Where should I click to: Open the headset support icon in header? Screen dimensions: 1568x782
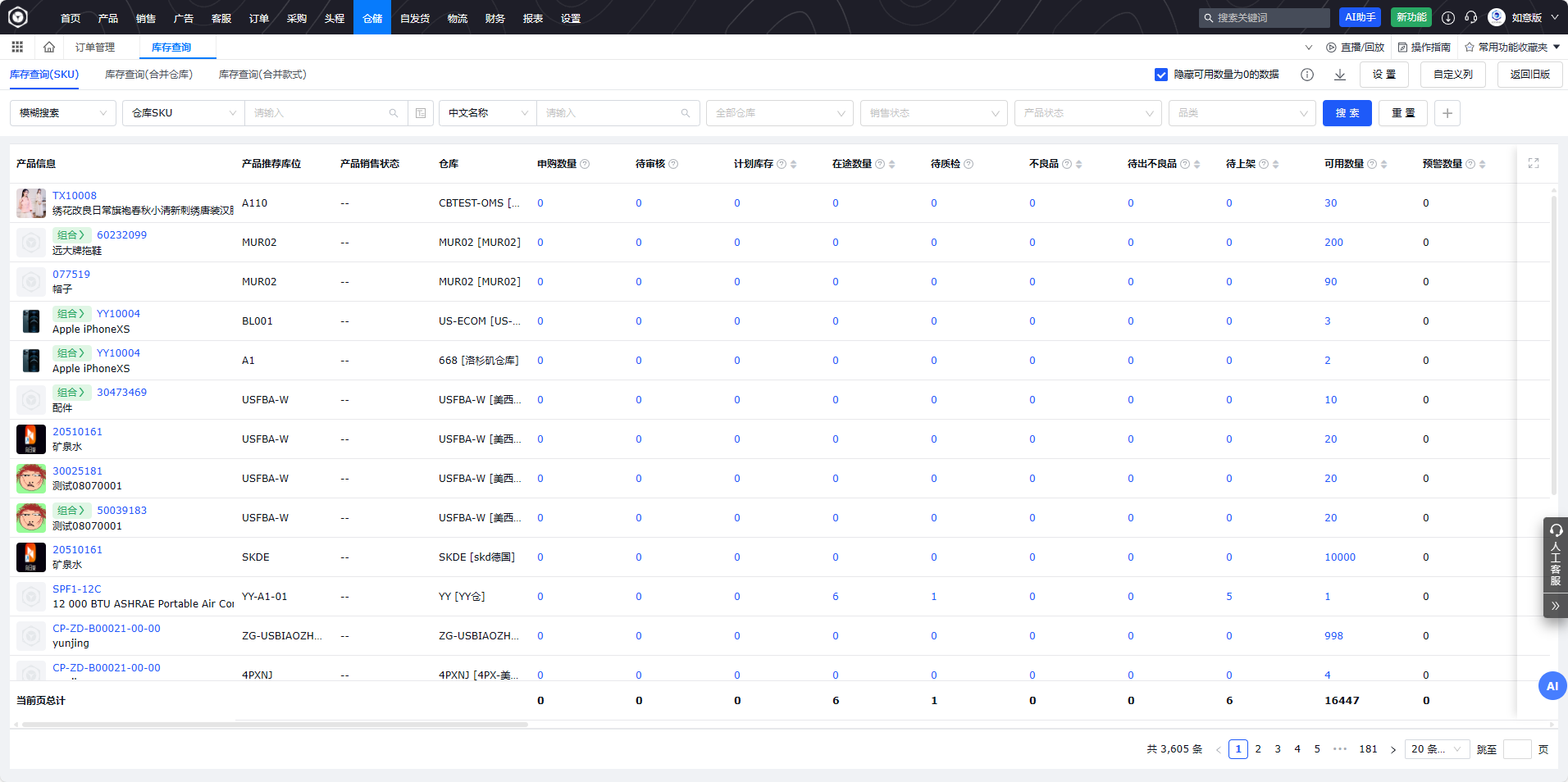[1471, 17]
